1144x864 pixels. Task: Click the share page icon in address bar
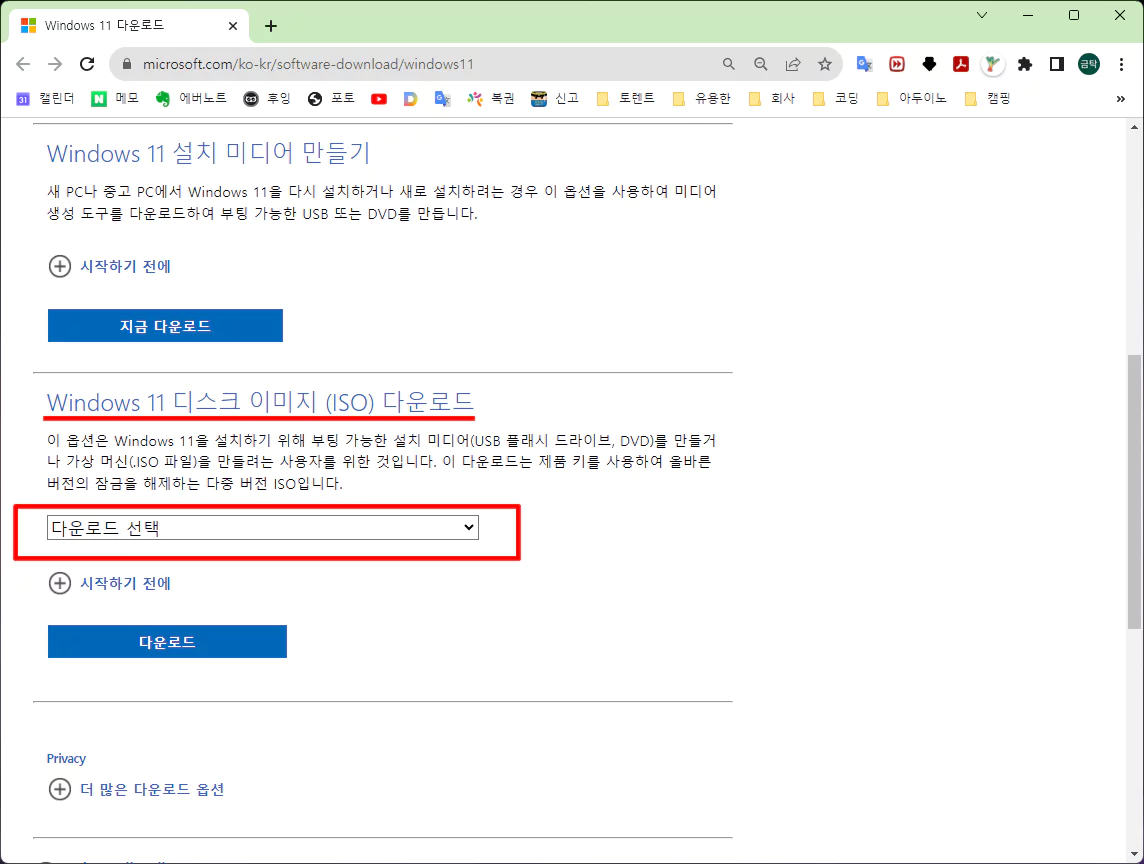793,64
